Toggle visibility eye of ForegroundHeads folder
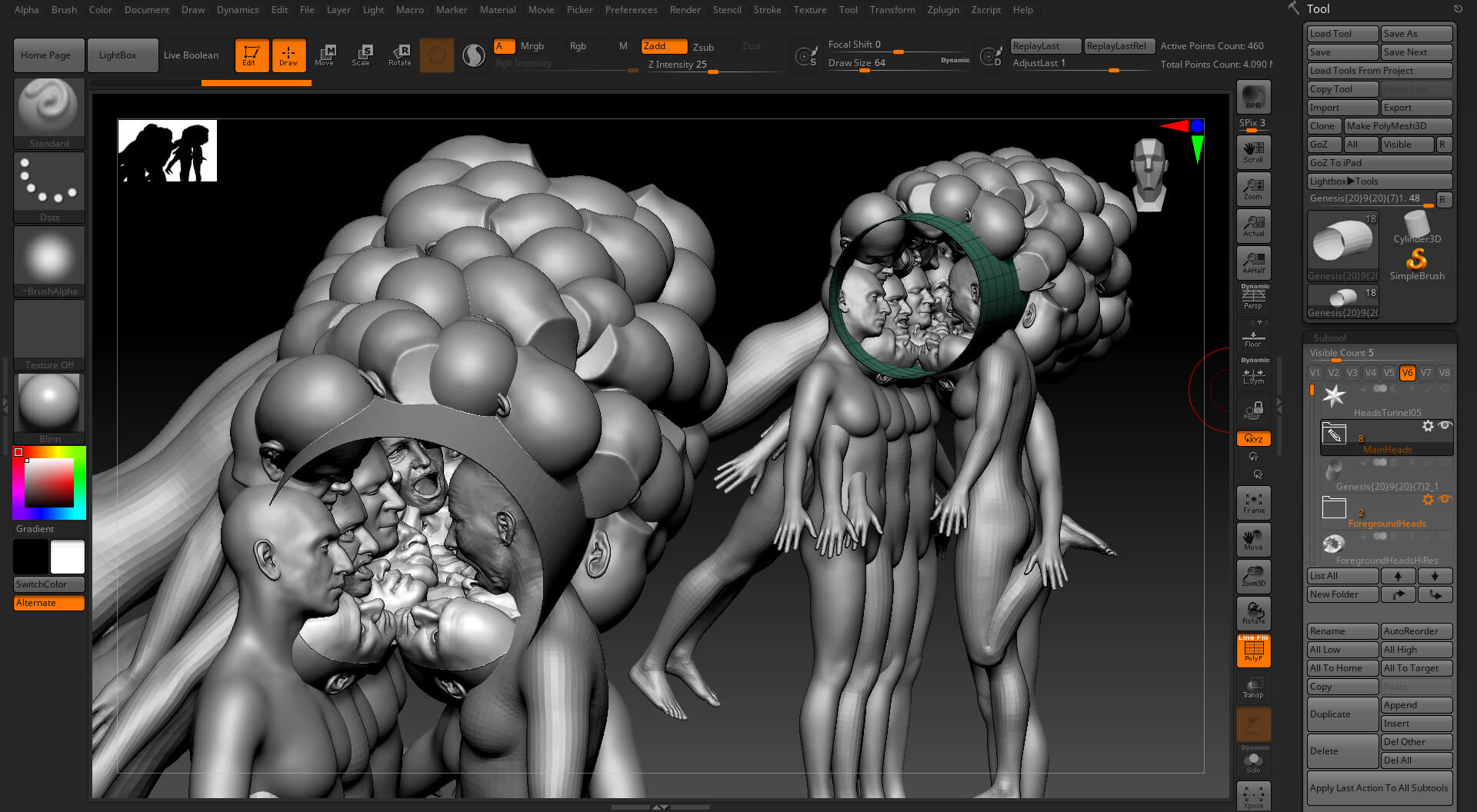 pyautogui.click(x=1445, y=499)
